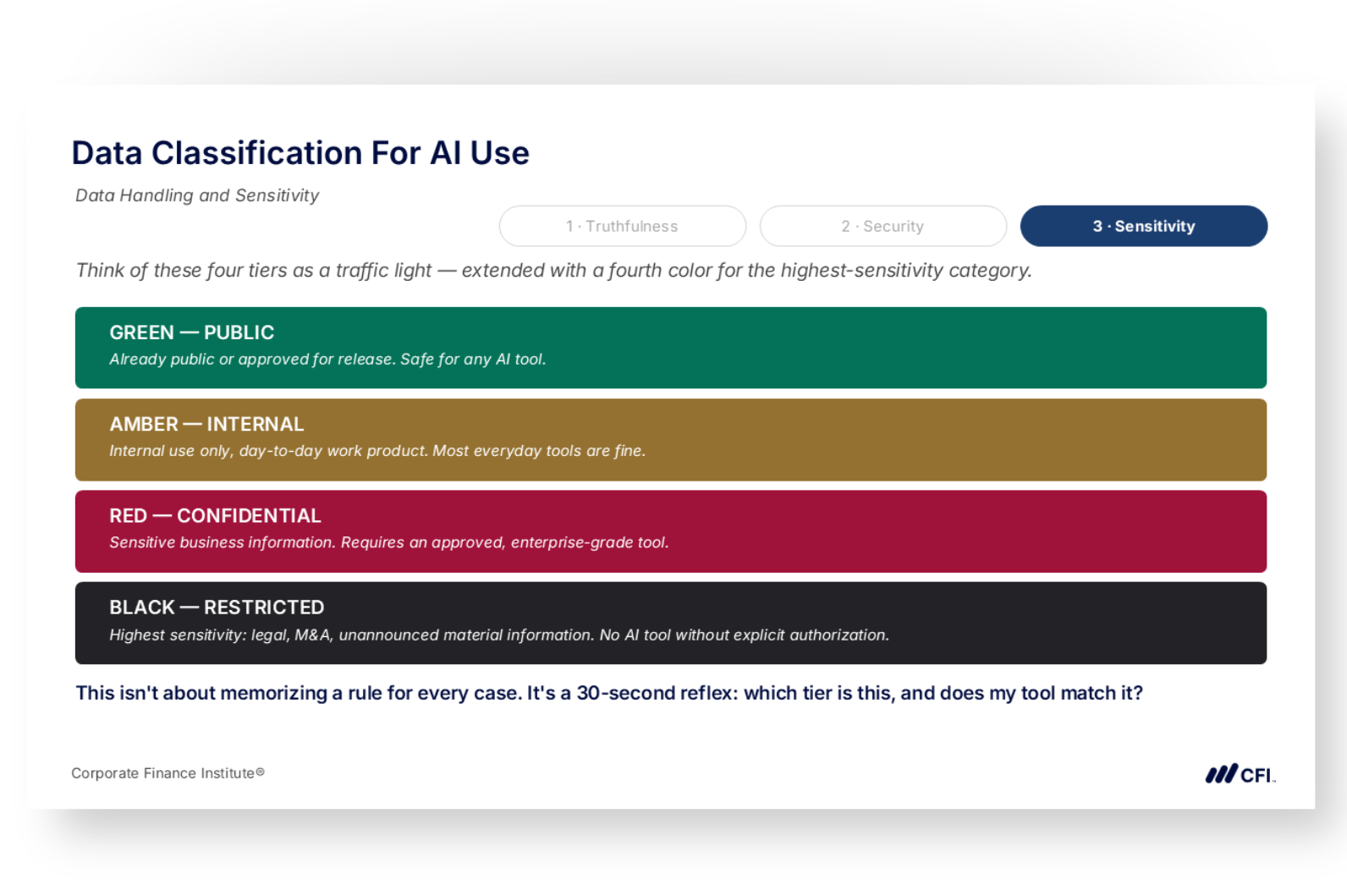Click the 'Corporate Finance Institute' footer text
Image resolution: width=1347 pixels, height=896 pixels.
pyautogui.click(x=168, y=773)
